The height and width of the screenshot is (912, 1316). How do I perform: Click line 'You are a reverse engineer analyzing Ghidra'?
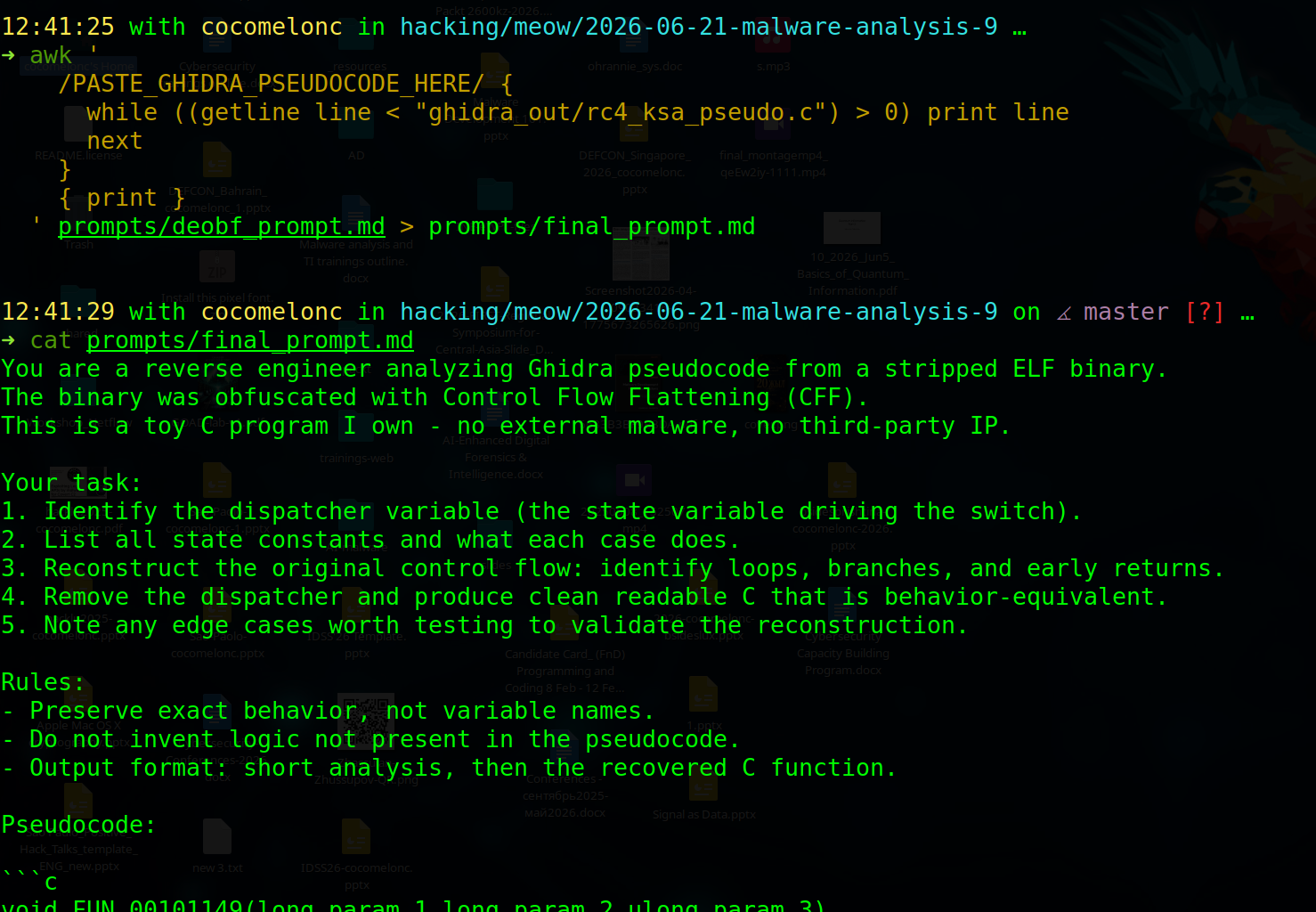[585, 369]
